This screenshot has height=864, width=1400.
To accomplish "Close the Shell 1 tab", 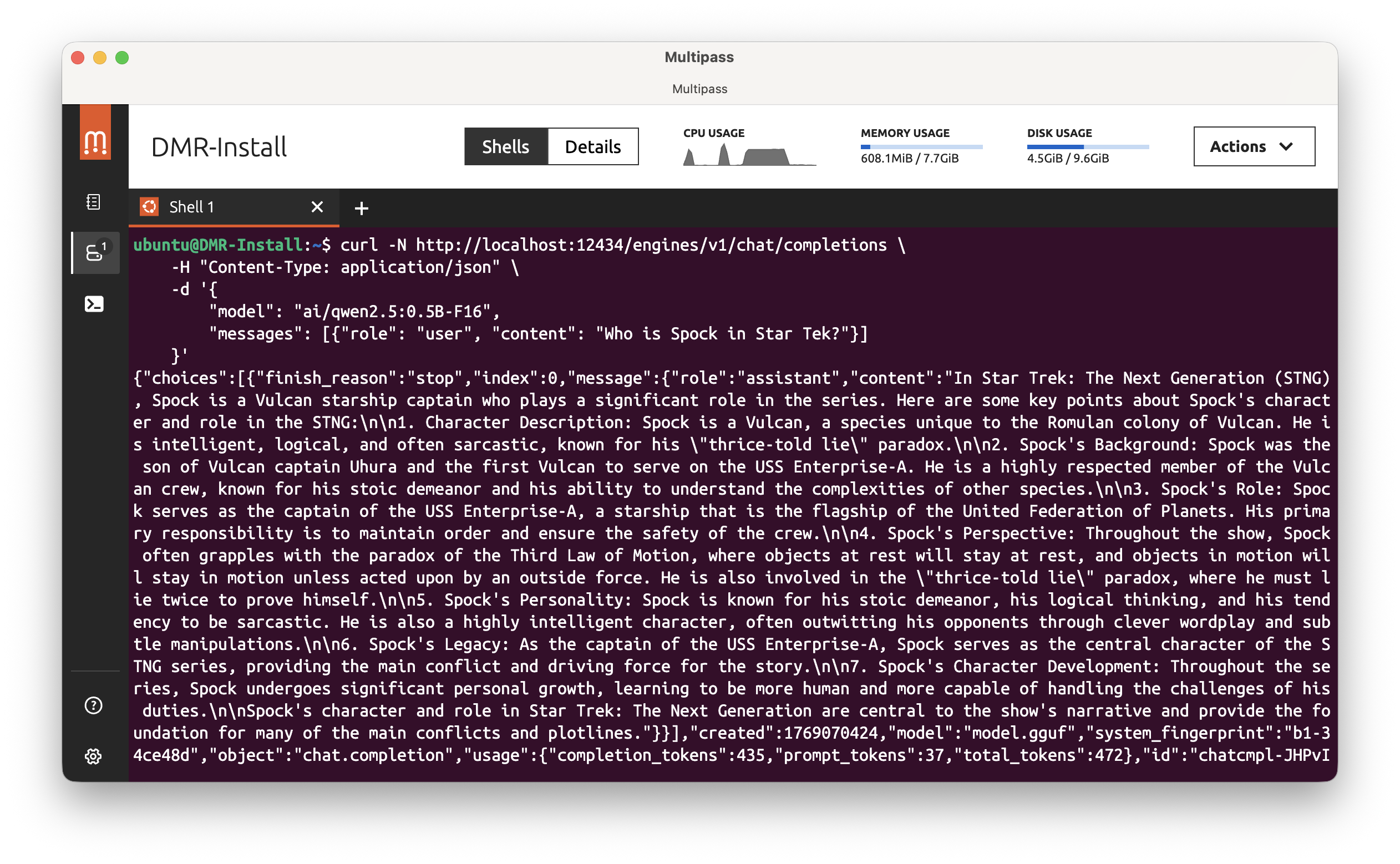I will (317, 207).
